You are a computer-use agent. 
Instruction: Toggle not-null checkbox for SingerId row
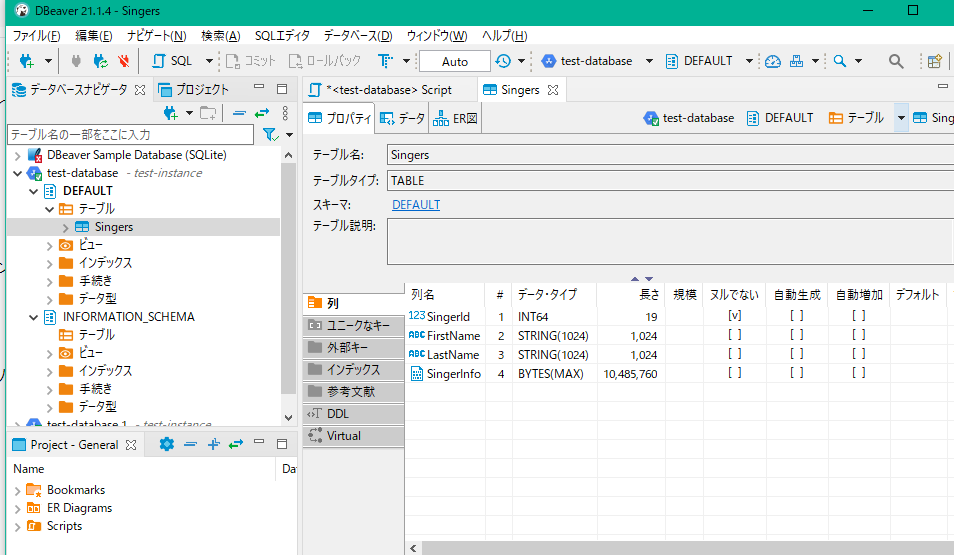tap(735, 316)
